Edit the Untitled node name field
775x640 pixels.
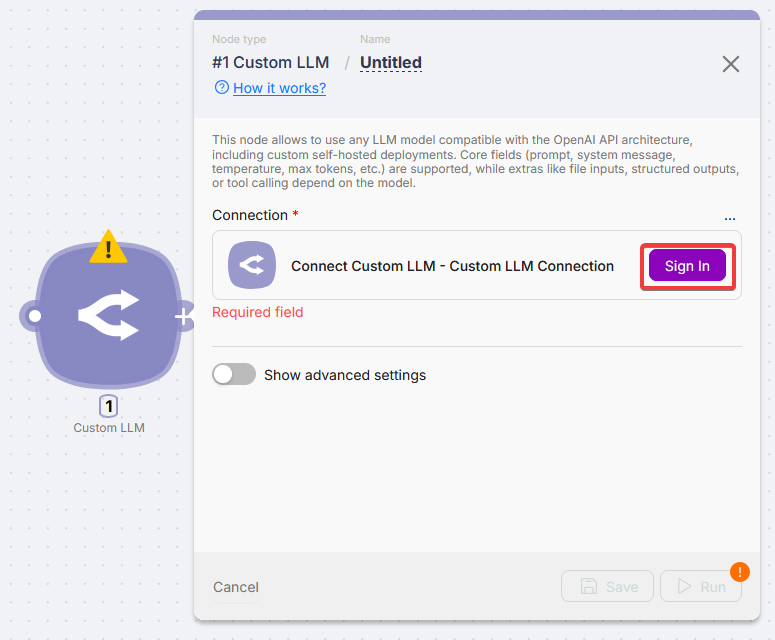[x=391, y=62]
